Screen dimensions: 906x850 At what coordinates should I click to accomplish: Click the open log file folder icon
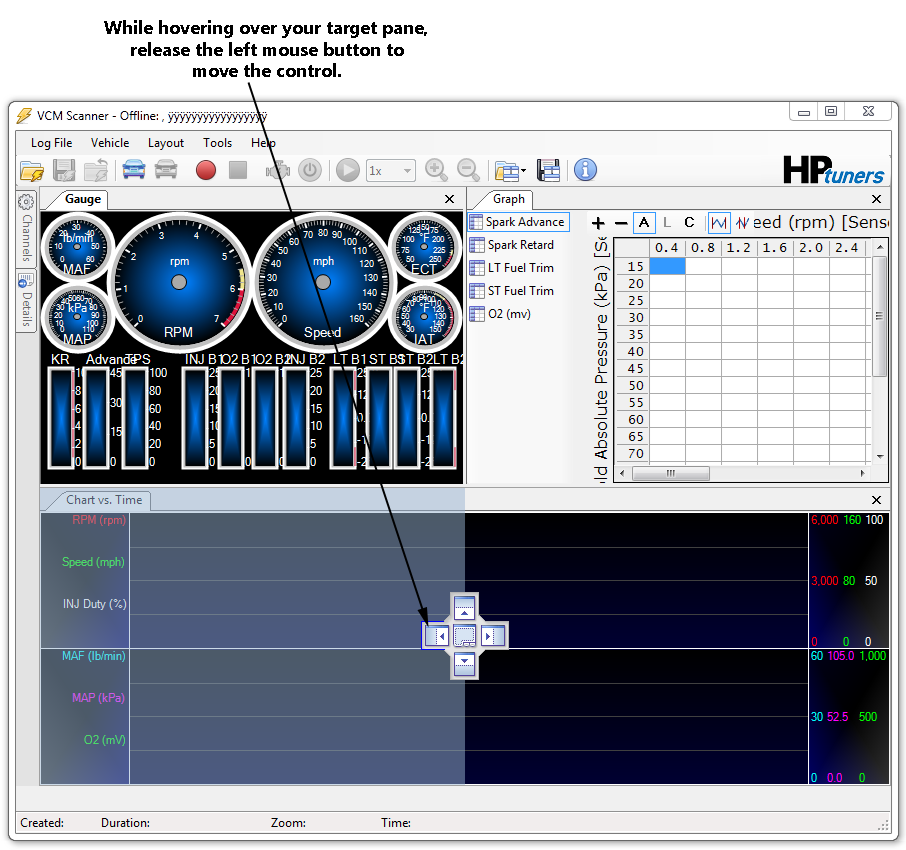[31, 170]
